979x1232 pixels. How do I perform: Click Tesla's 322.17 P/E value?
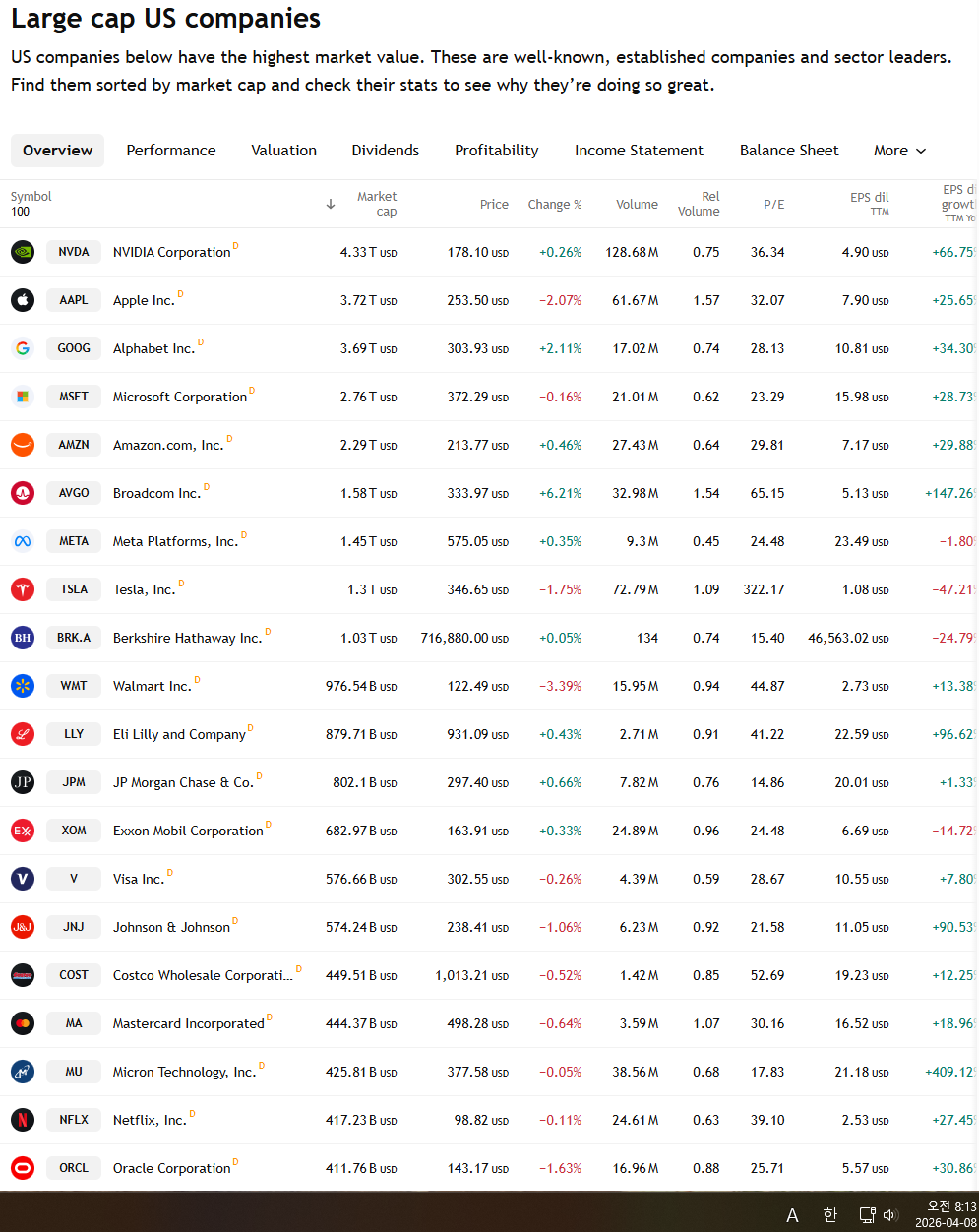click(764, 589)
